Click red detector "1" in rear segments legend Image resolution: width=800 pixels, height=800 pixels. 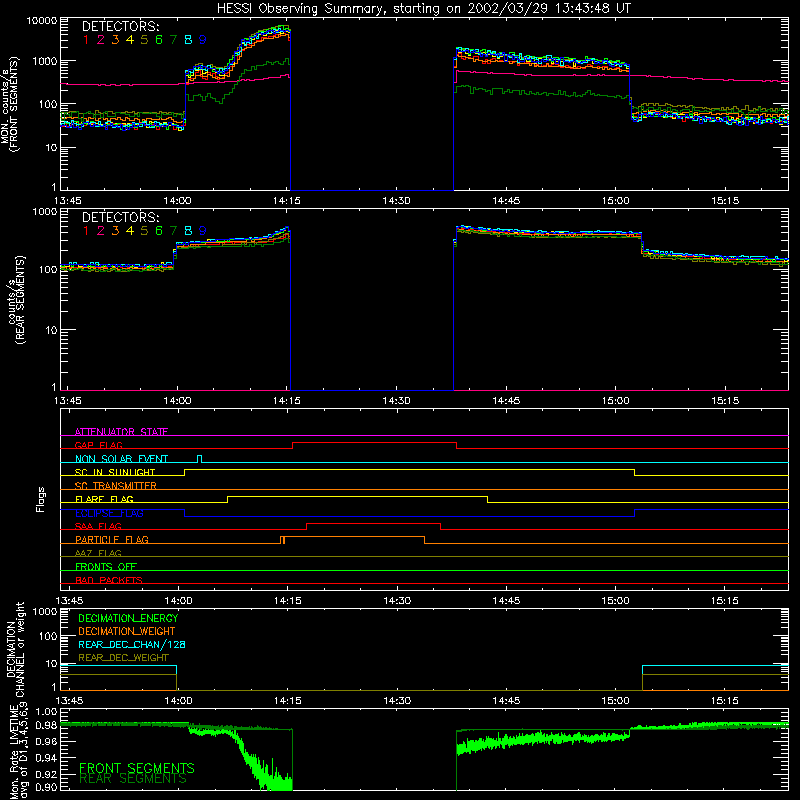(x=86, y=231)
